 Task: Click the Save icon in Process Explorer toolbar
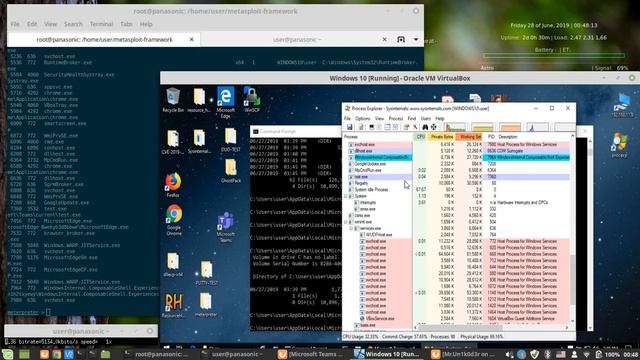(349, 127)
